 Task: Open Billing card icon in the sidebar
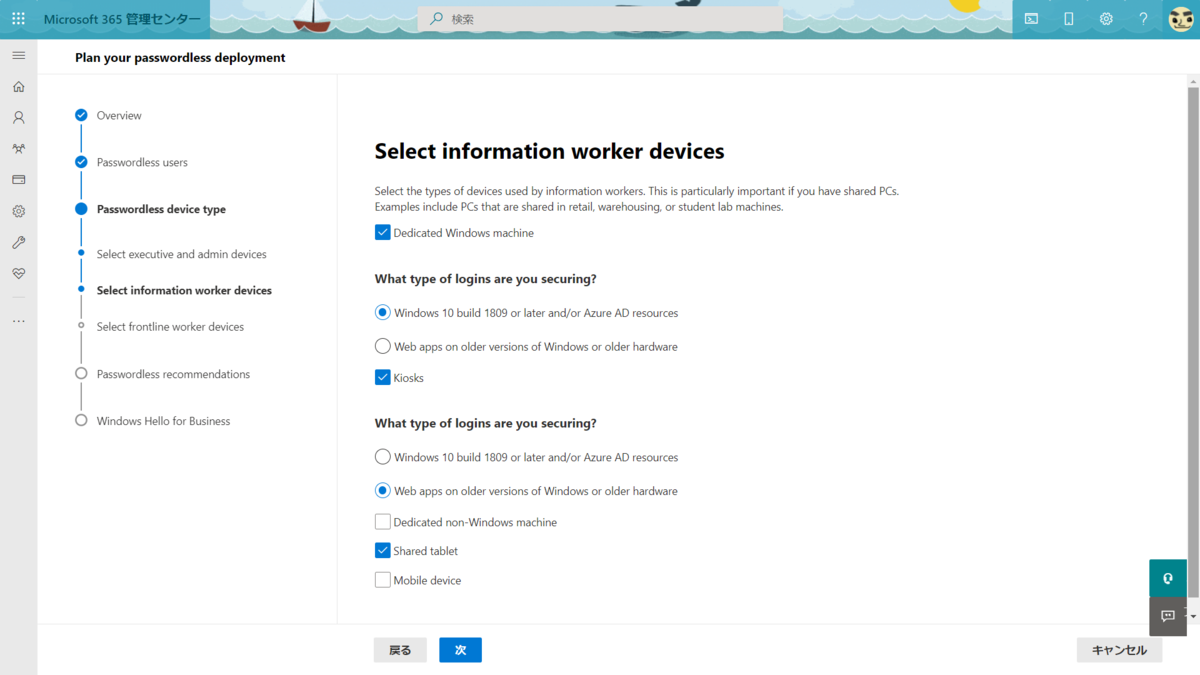pos(18,180)
